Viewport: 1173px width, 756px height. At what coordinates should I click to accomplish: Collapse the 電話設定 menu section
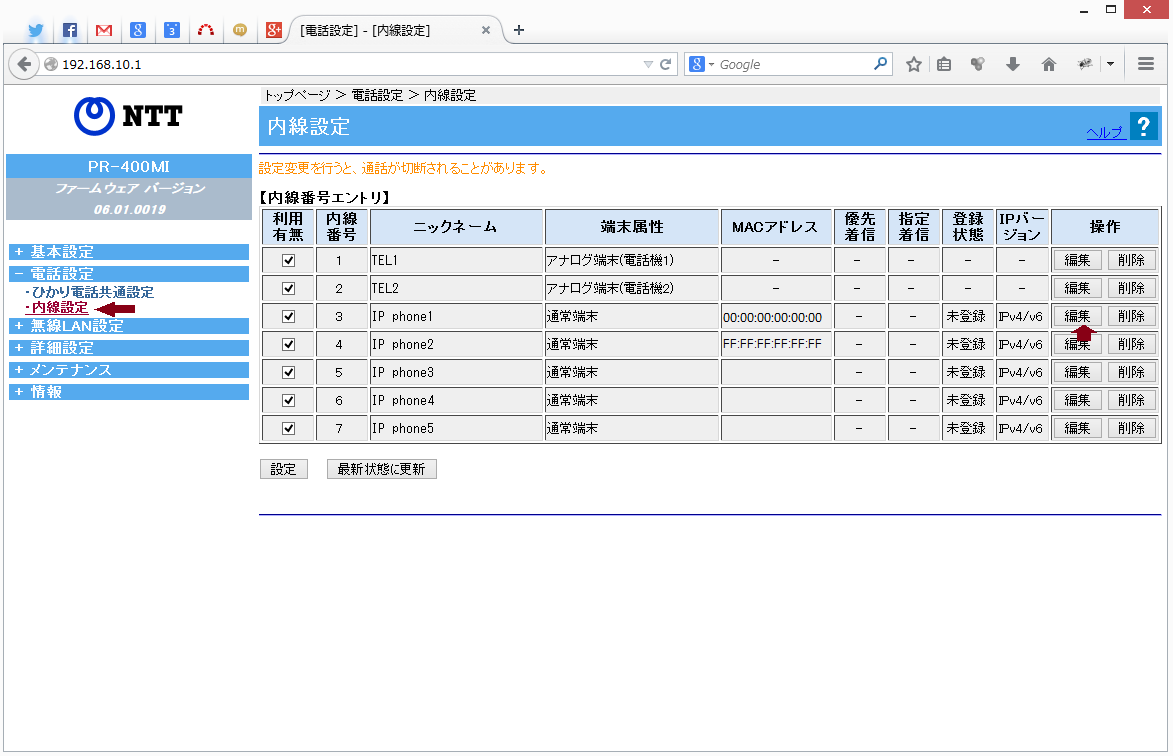click(129, 274)
